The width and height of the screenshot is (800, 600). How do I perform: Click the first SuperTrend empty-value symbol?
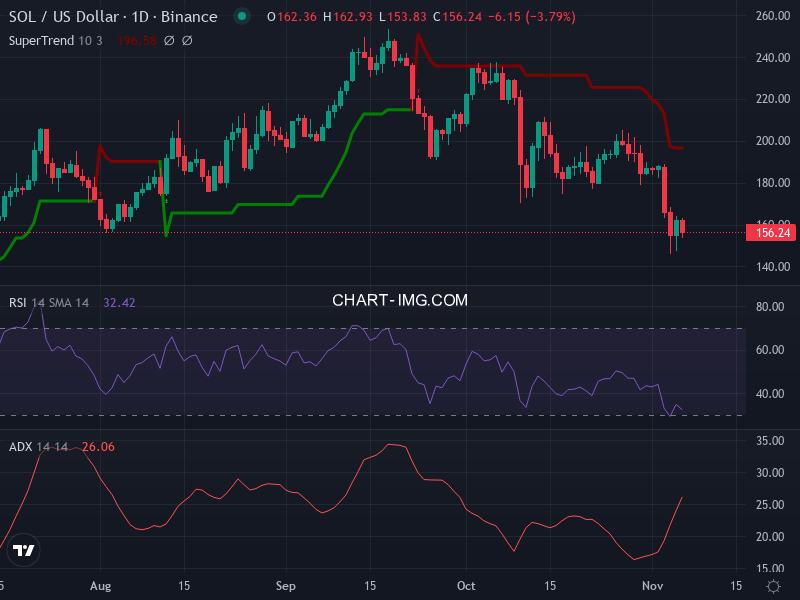click(168, 40)
